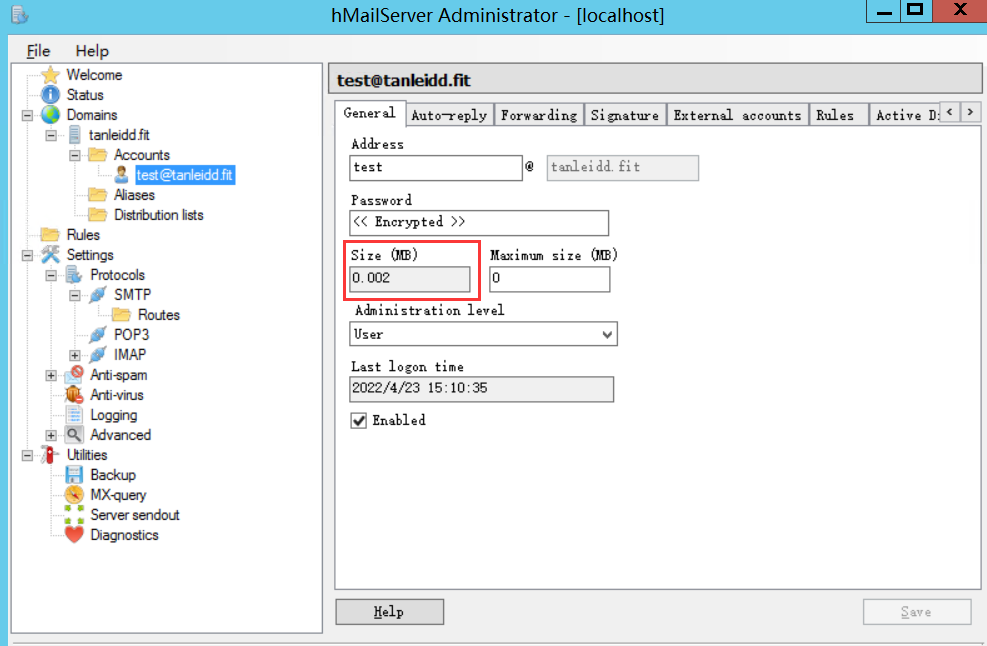Click the Last logon time field
Image resolution: width=987 pixels, height=646 pixels.
click(x=482, y=388)
